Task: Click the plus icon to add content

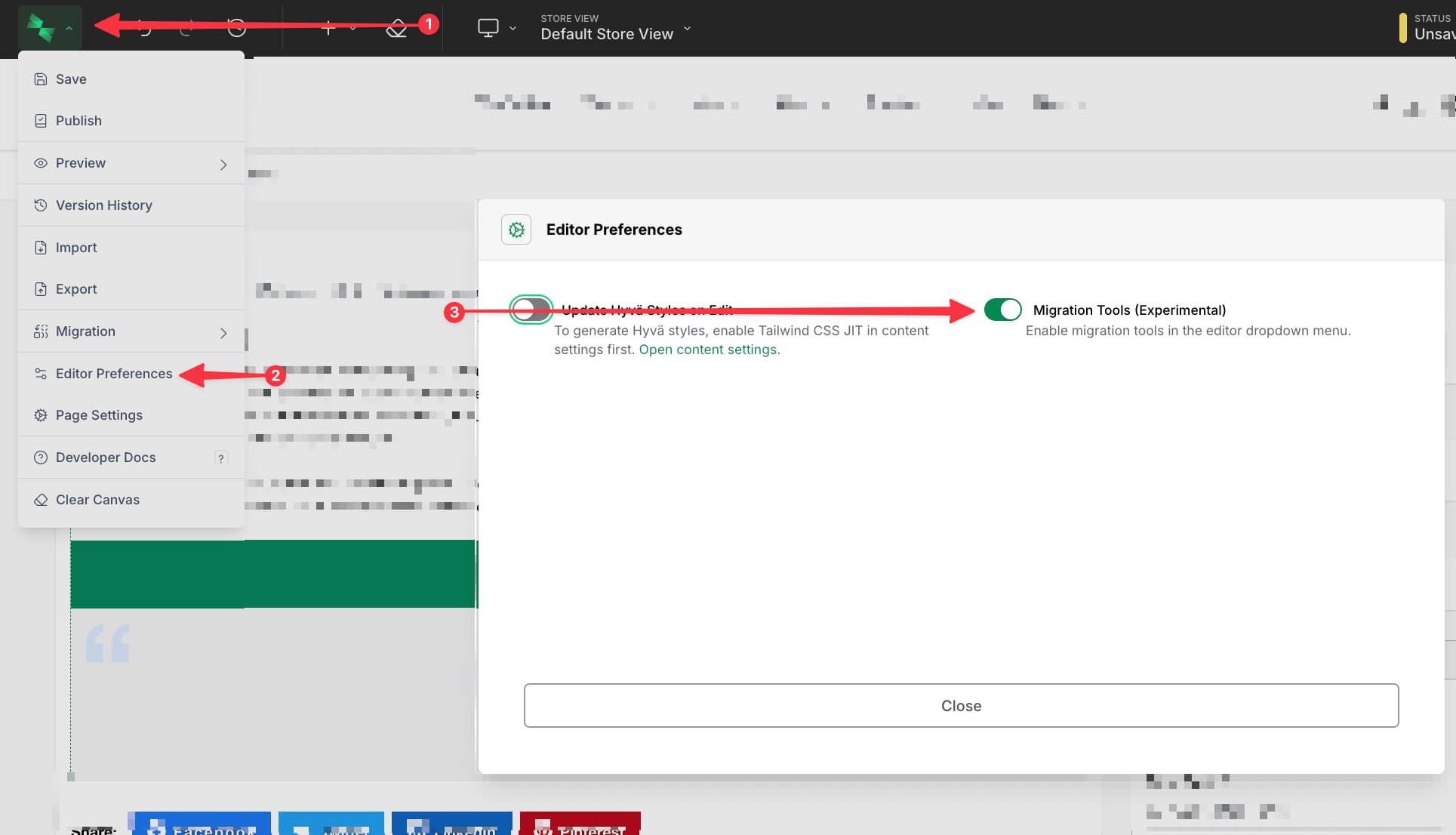Action: tap(328, 26)
